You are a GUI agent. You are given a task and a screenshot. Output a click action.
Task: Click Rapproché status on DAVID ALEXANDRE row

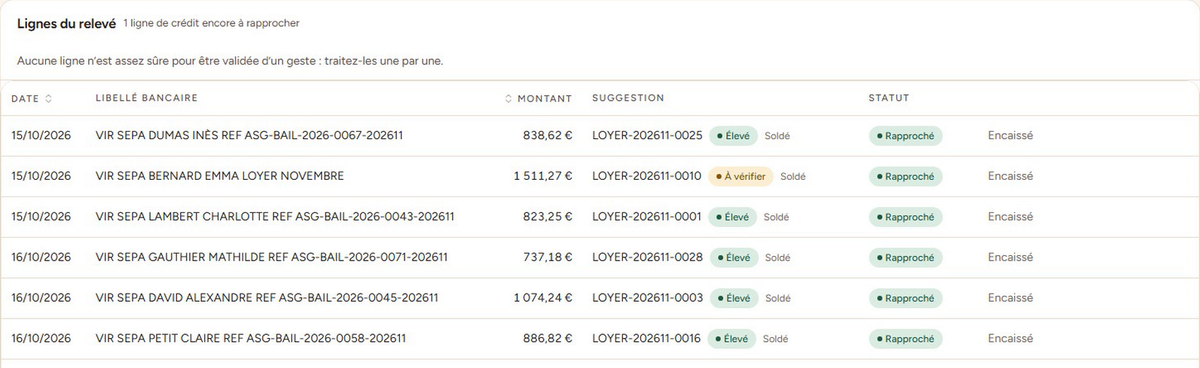905,298
